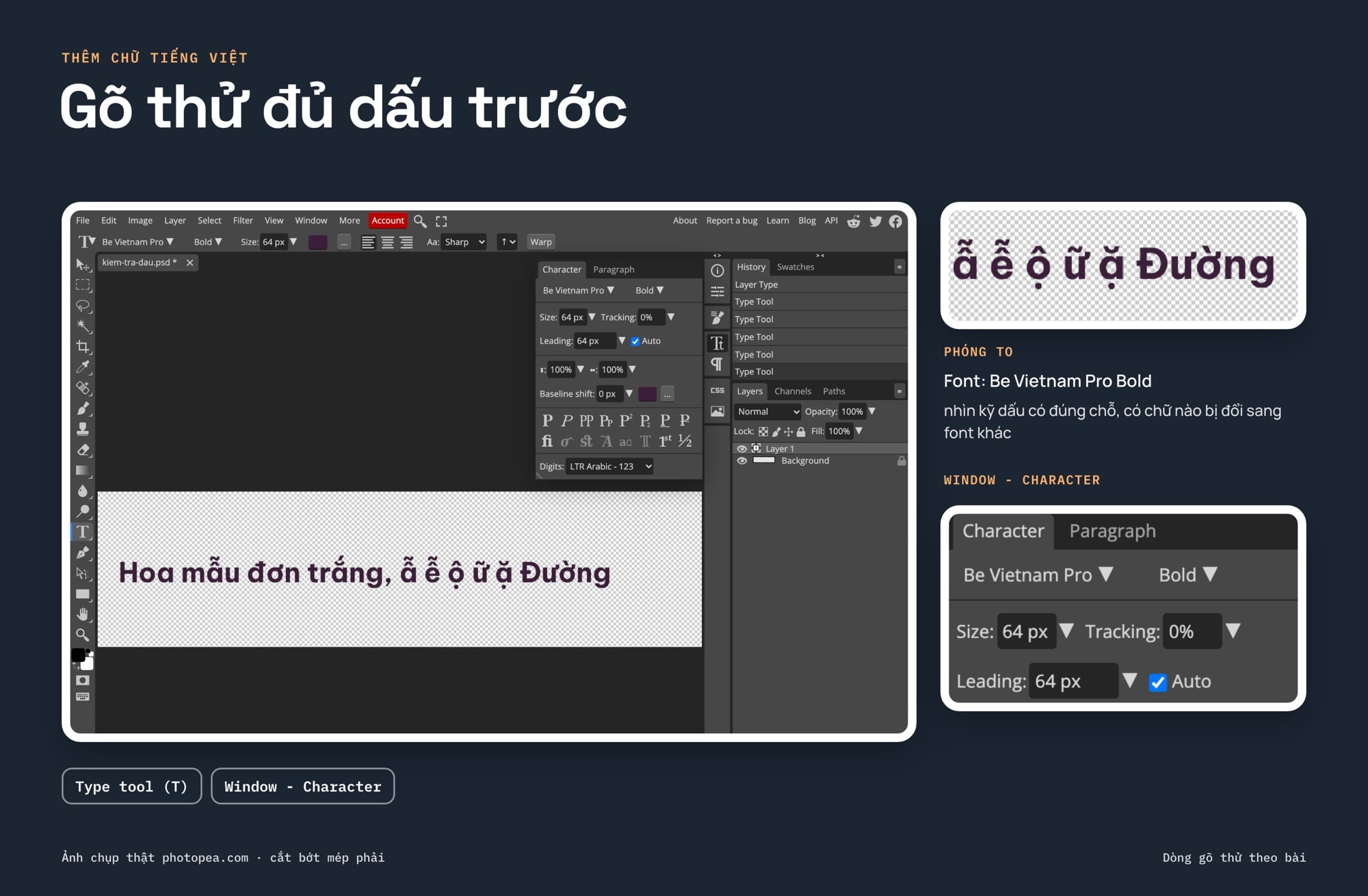Open the Facebook icon in the top right

(895, 221)
